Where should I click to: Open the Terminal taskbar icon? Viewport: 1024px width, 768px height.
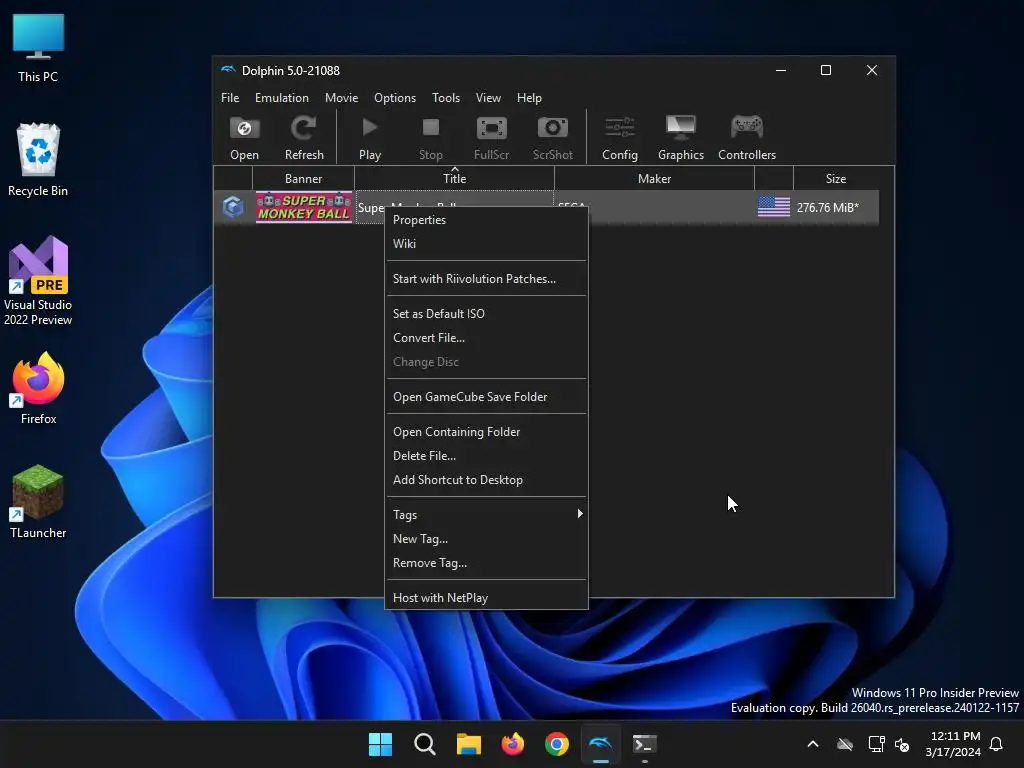[x=645, y=744]
